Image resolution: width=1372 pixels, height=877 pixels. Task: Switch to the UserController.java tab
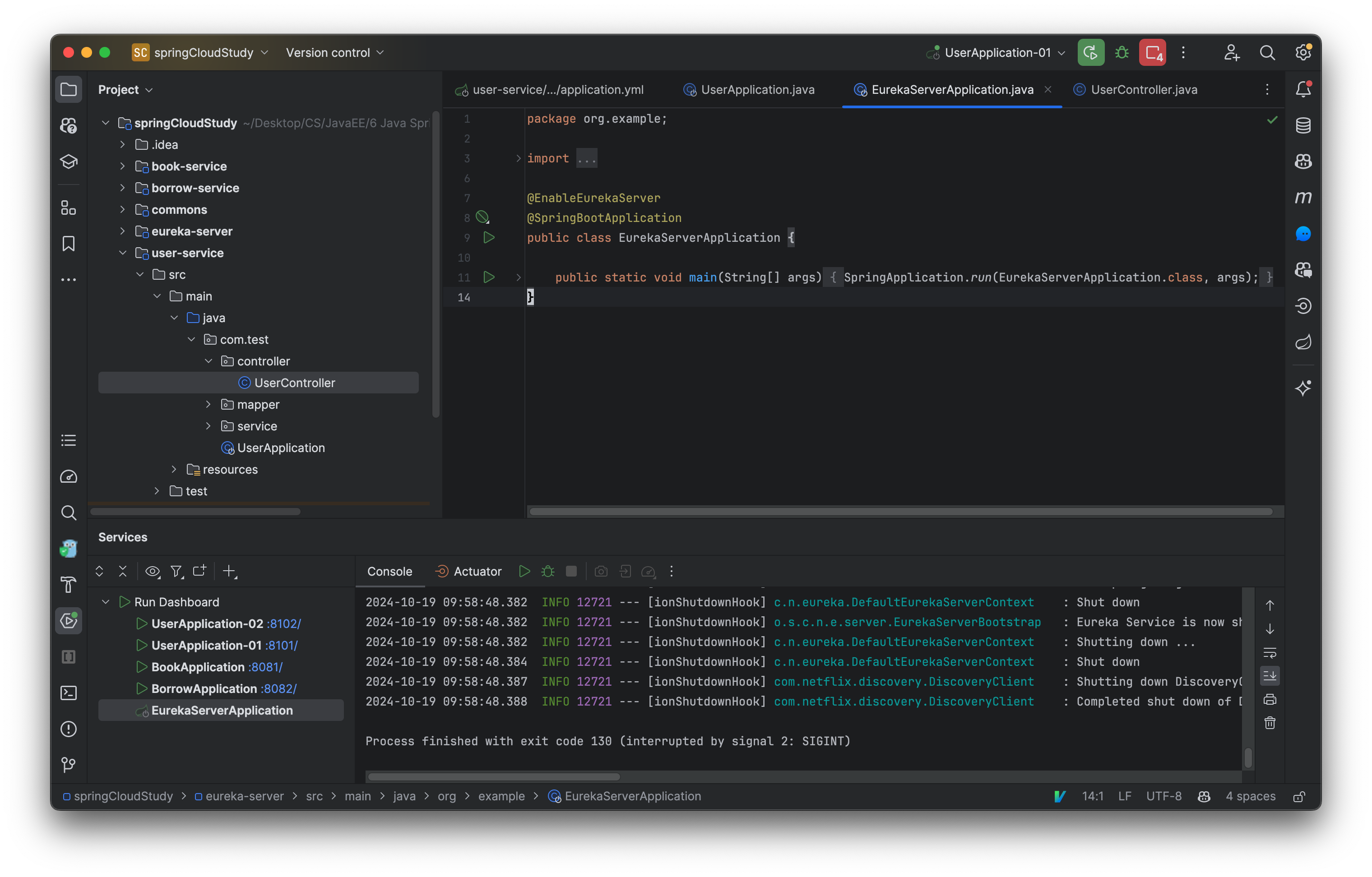1136,89
